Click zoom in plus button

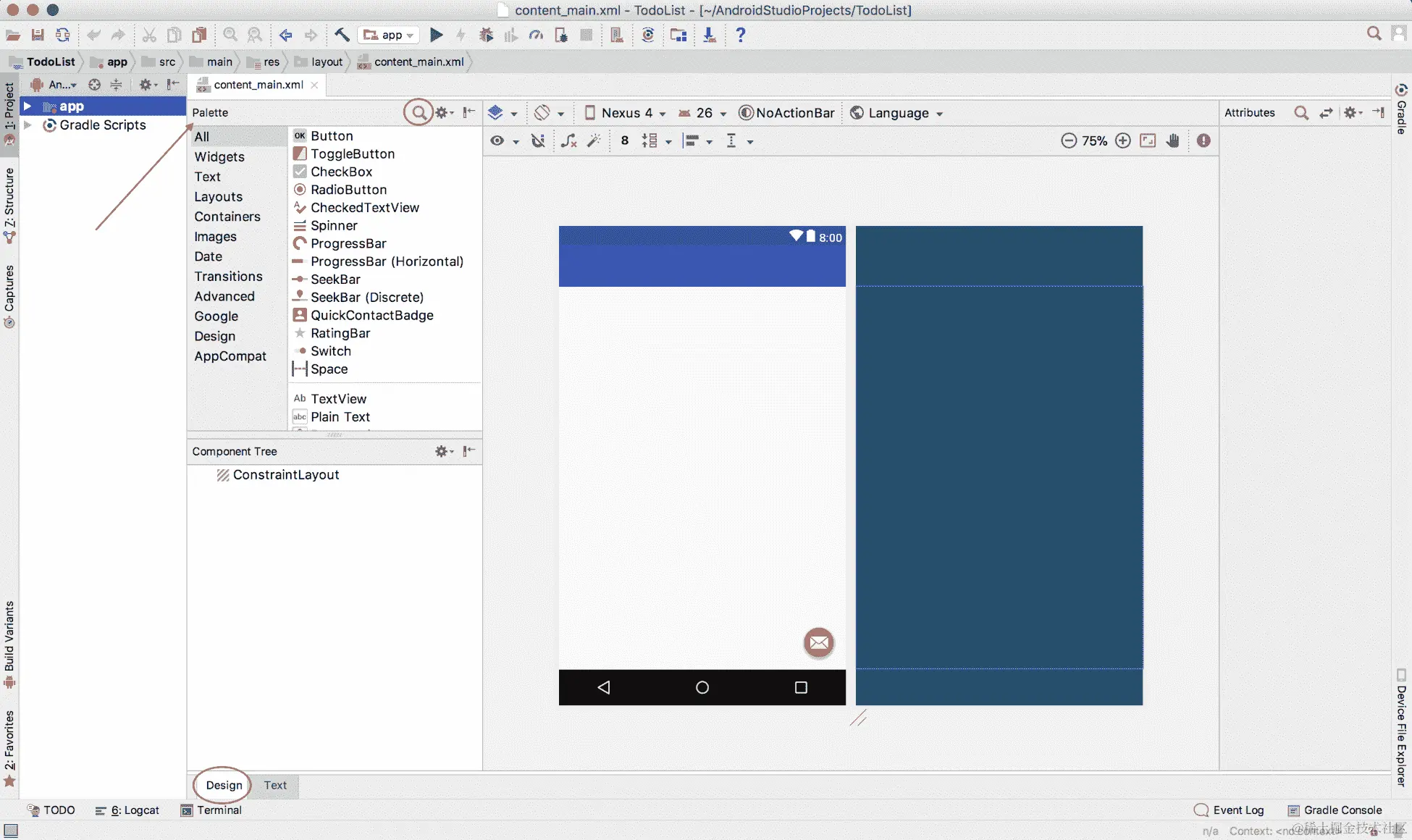click(1122, 141)
